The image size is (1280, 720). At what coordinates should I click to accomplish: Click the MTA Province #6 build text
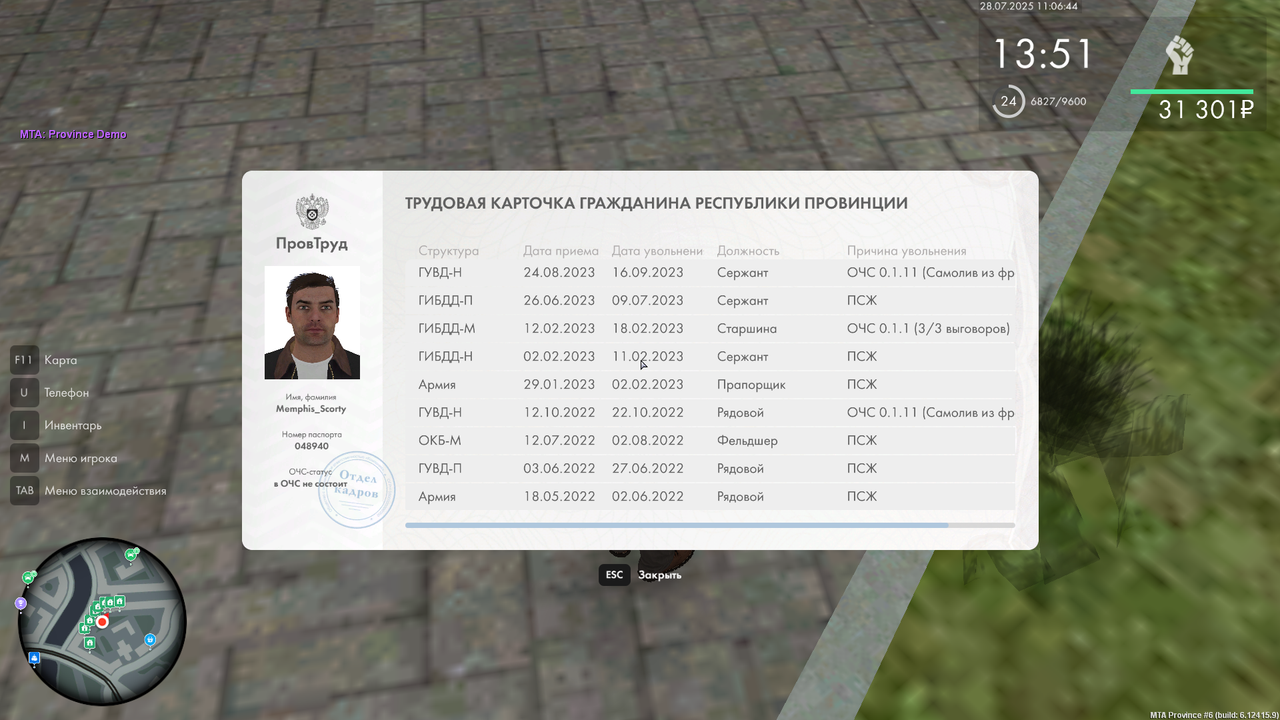click(x=1214, y=714)
